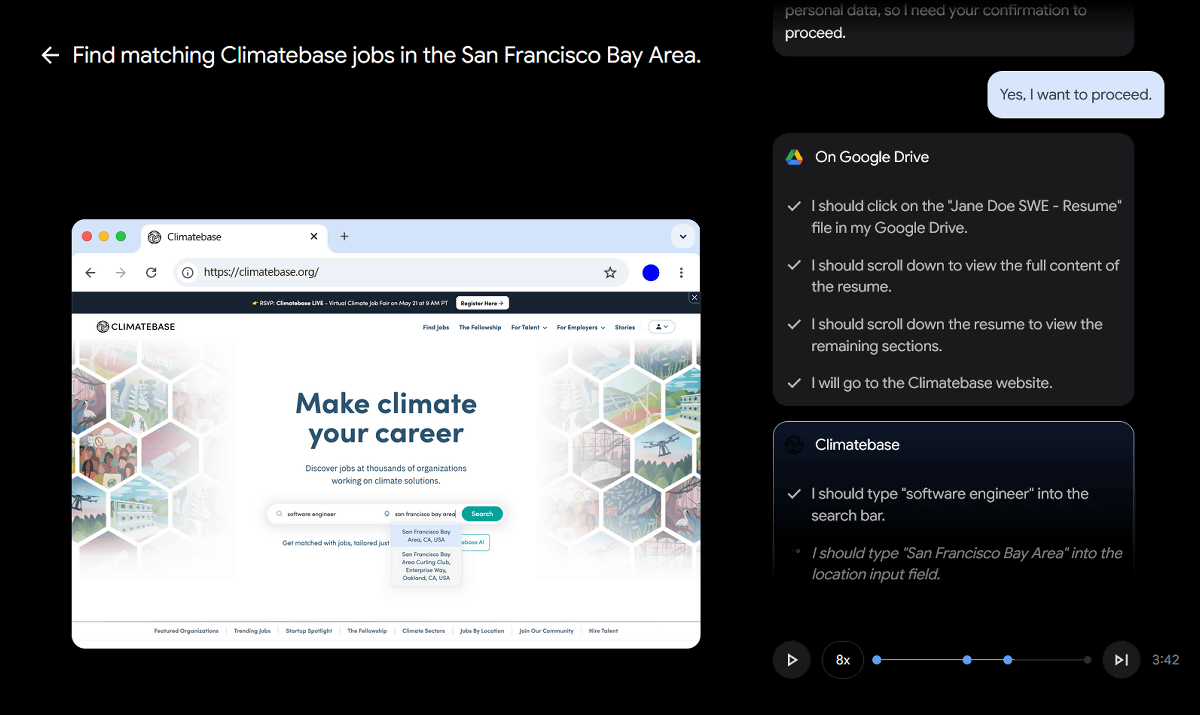Screen dimensions: 1200x715
Task: Open the browser three-dot menu
Action: 682,272
